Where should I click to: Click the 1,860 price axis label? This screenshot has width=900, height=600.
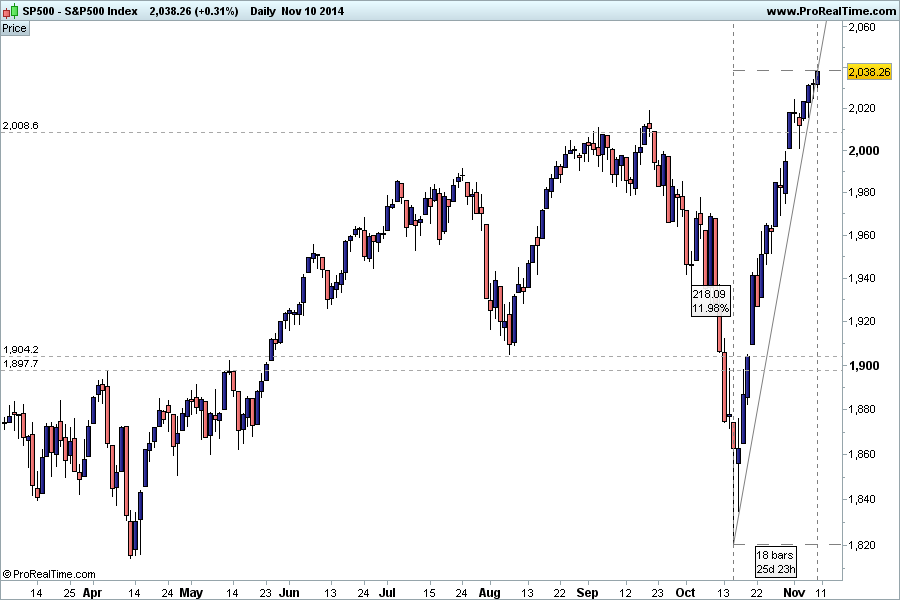(862, 454)
